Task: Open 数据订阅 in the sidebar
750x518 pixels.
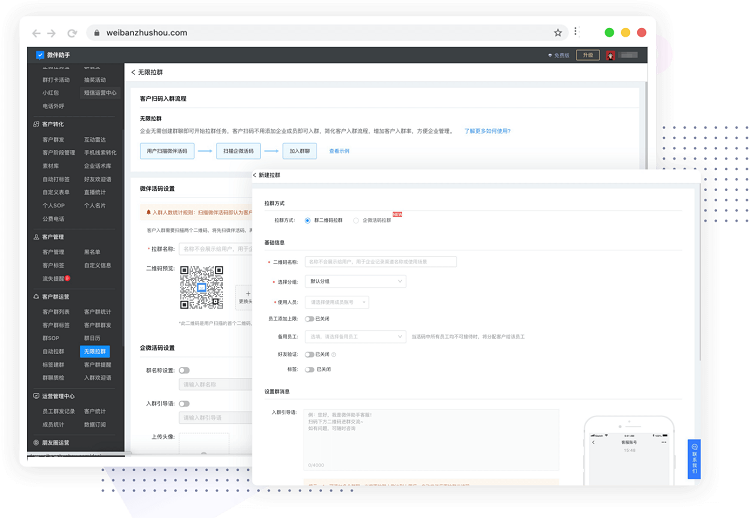Action: tap(95, 425)
